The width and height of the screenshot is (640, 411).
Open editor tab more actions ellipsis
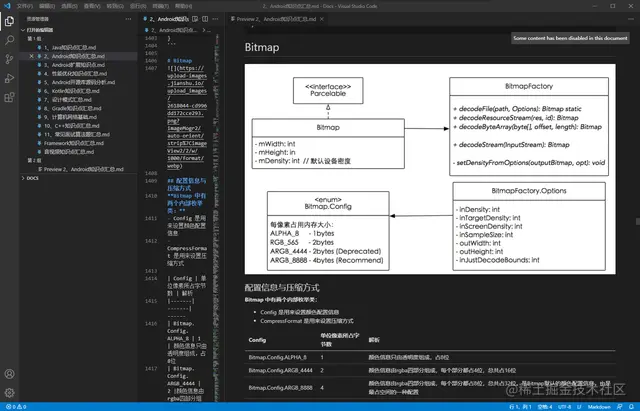coord(215,19)
